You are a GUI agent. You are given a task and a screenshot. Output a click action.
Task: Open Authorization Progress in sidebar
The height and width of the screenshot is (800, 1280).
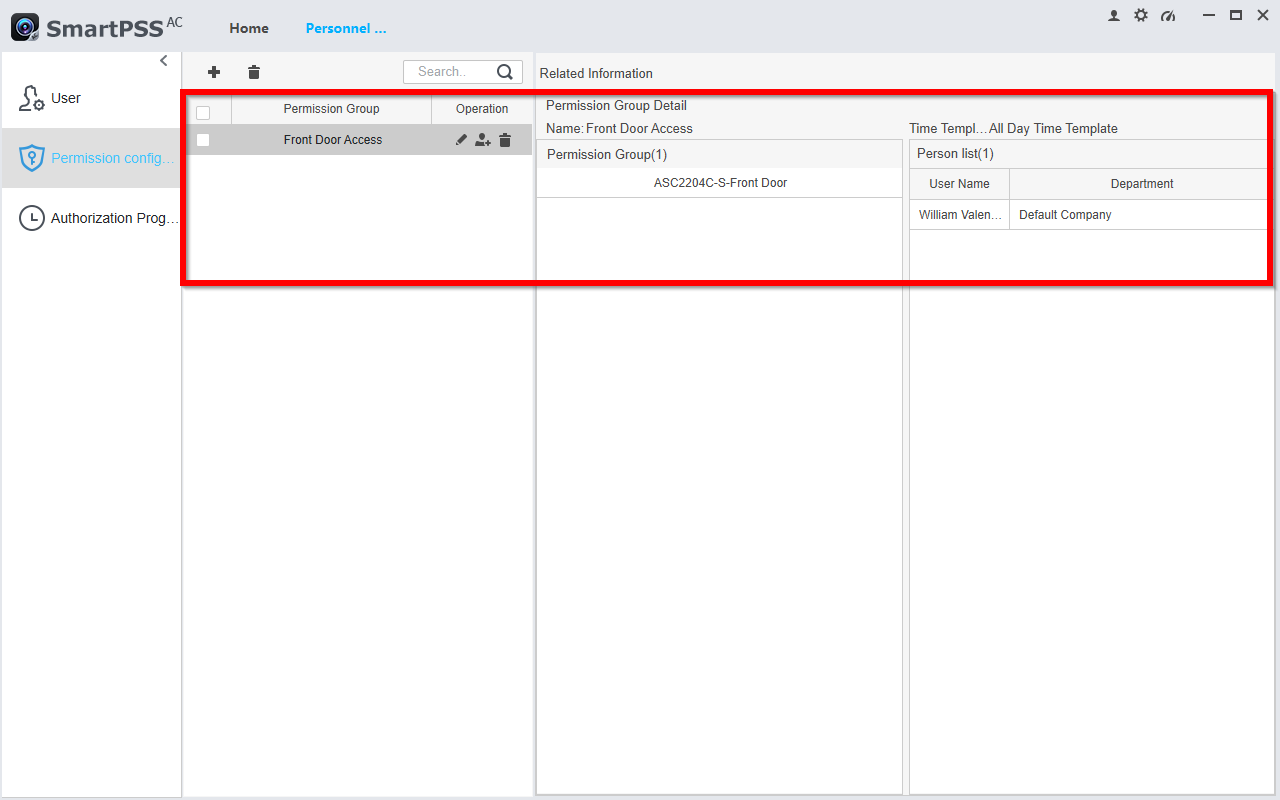(91, 218)
